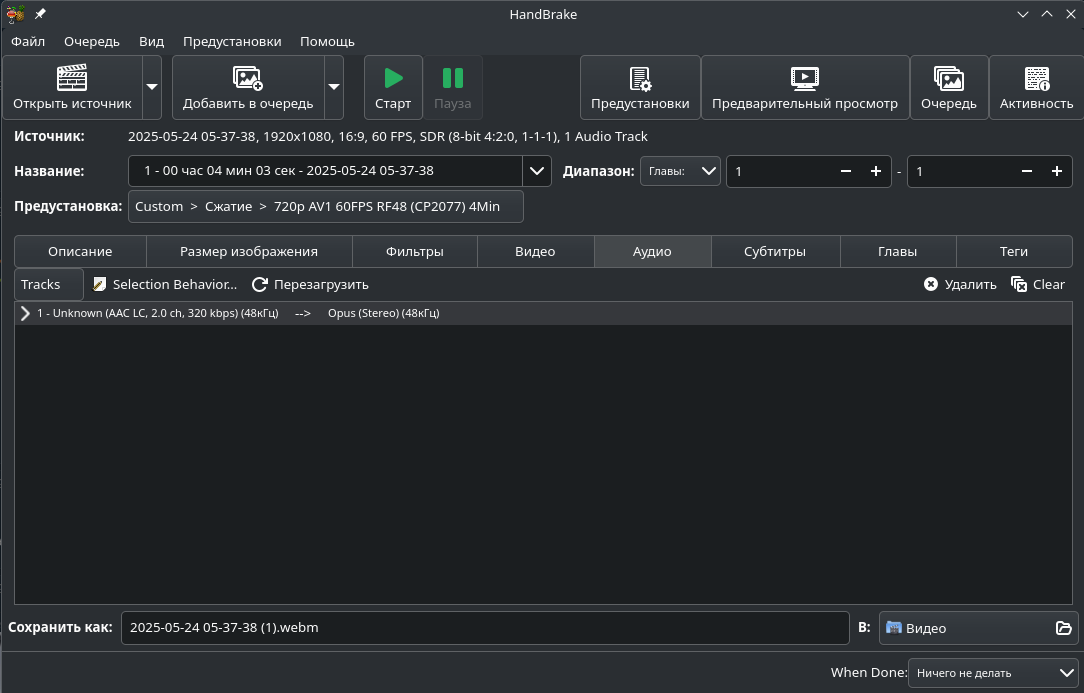Expand the Open Source dropdown arrow
The width and height of the screenshot is (1084, 693).
(x=152, y=87)
